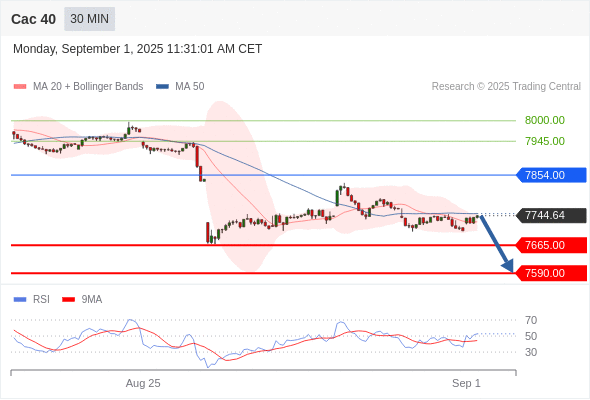Open the Trading Central research copyright link

coord(506,87)
